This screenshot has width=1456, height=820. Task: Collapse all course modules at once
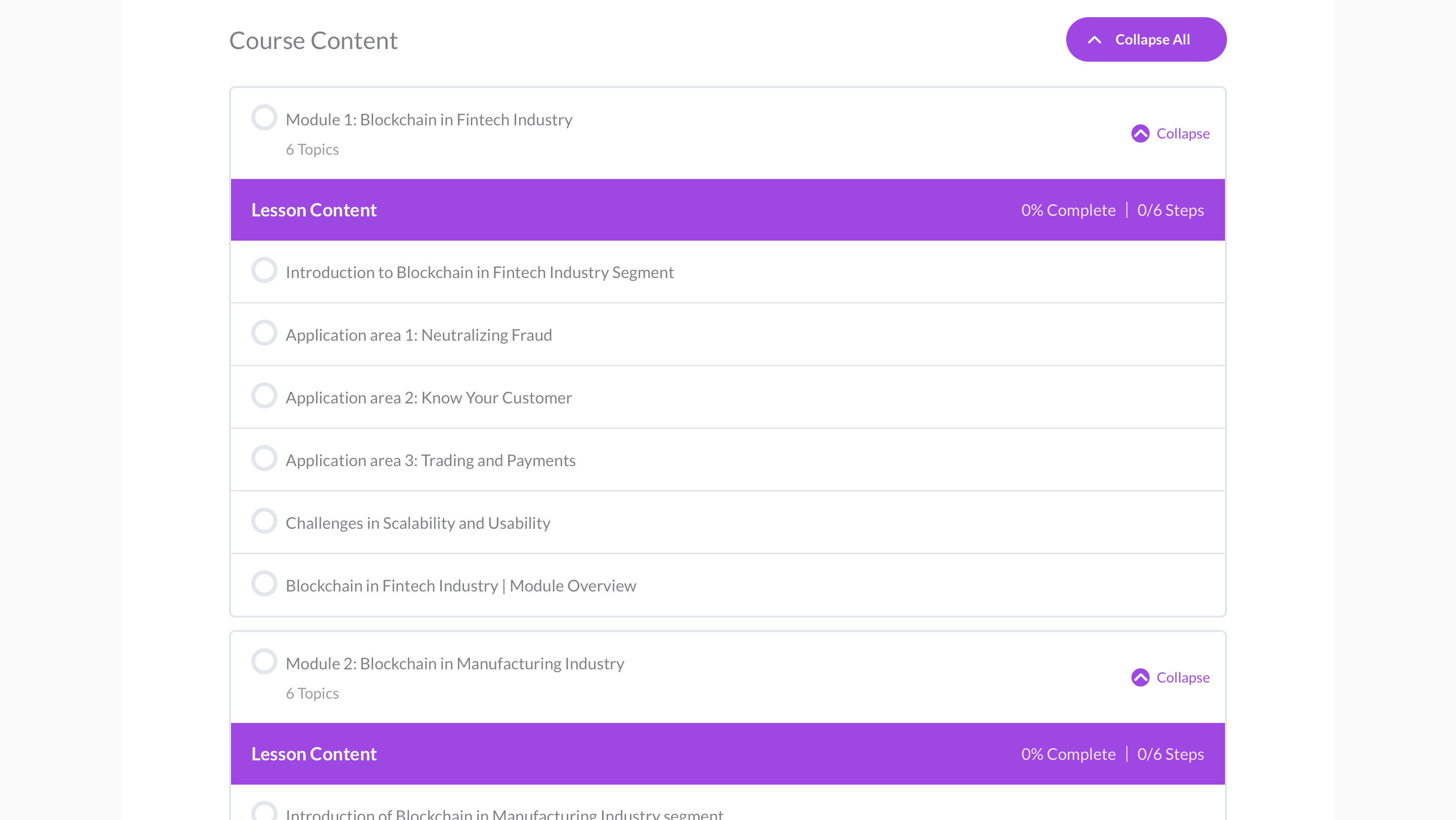coord(1146,39)
